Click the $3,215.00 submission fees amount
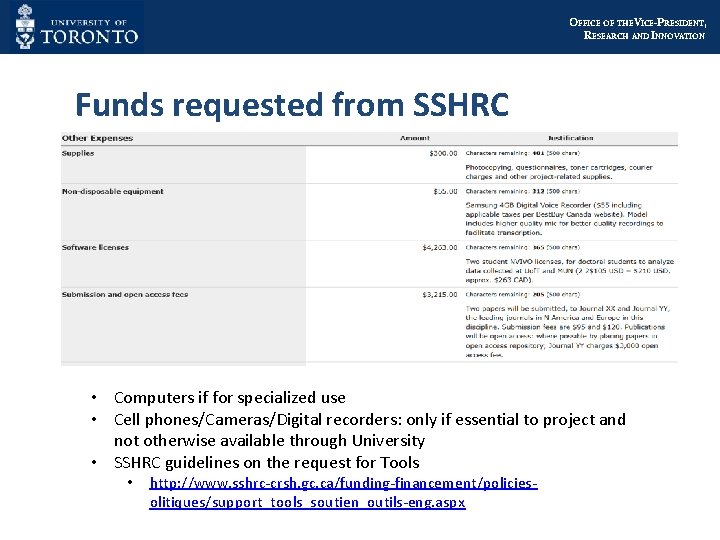Screen dimensions: 720x540 (x=440, y=294)
